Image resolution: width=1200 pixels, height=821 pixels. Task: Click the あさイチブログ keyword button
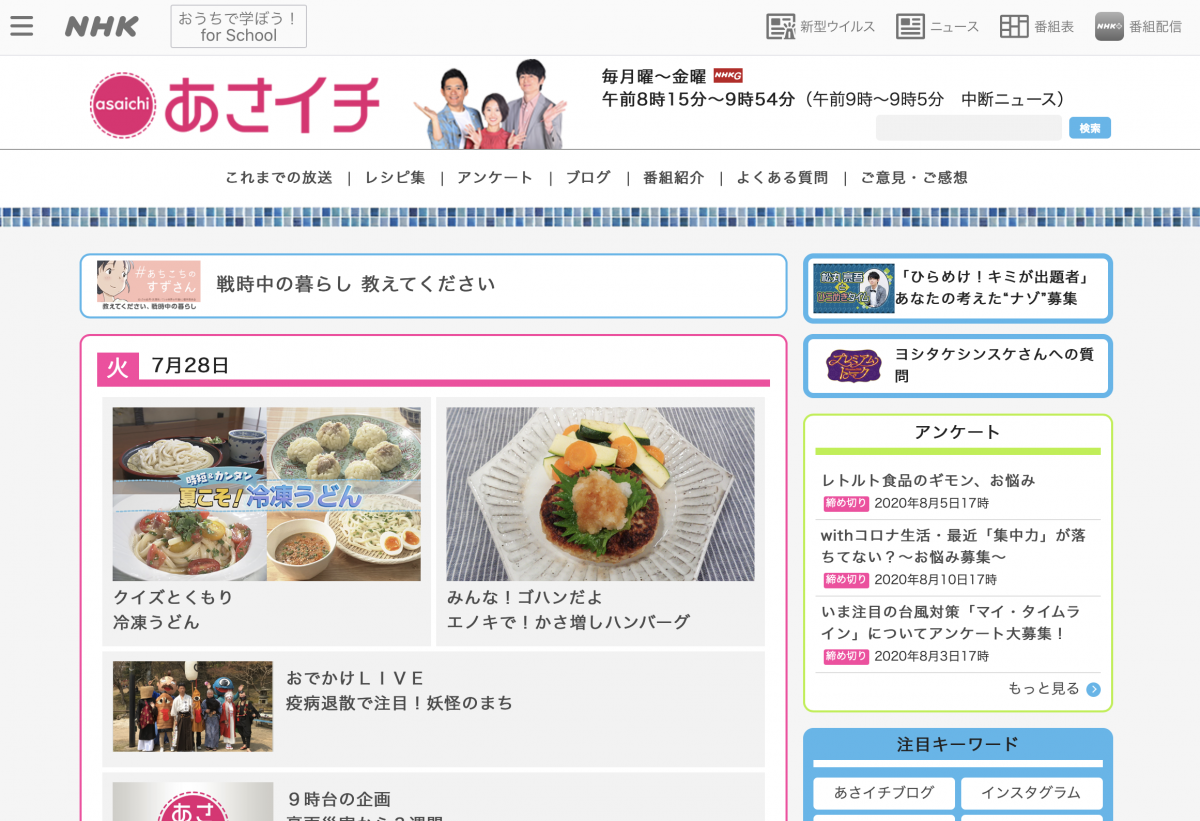884,793
